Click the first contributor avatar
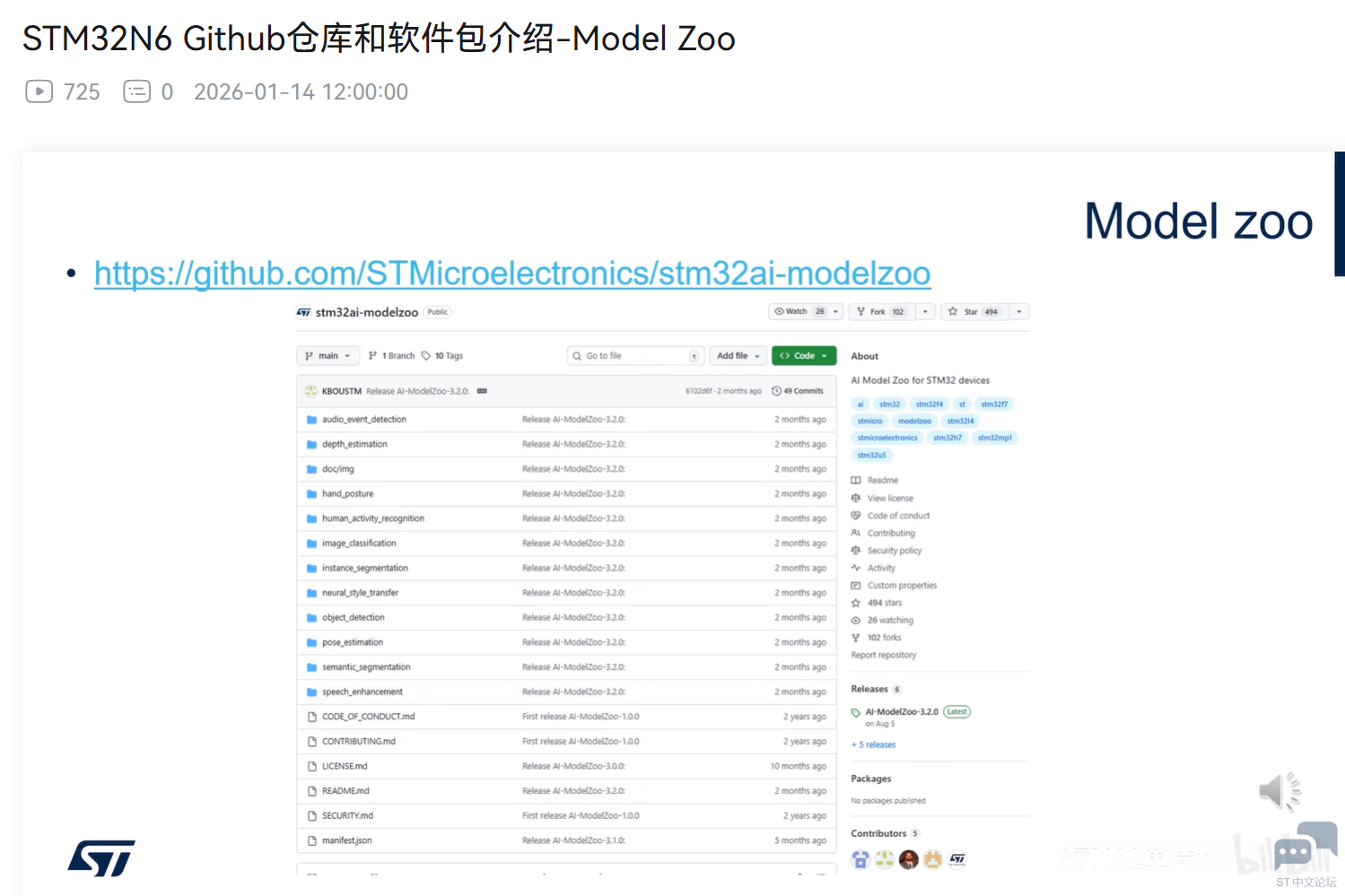The width and height of the screenshot is (1345, 896). pos(860,860)
